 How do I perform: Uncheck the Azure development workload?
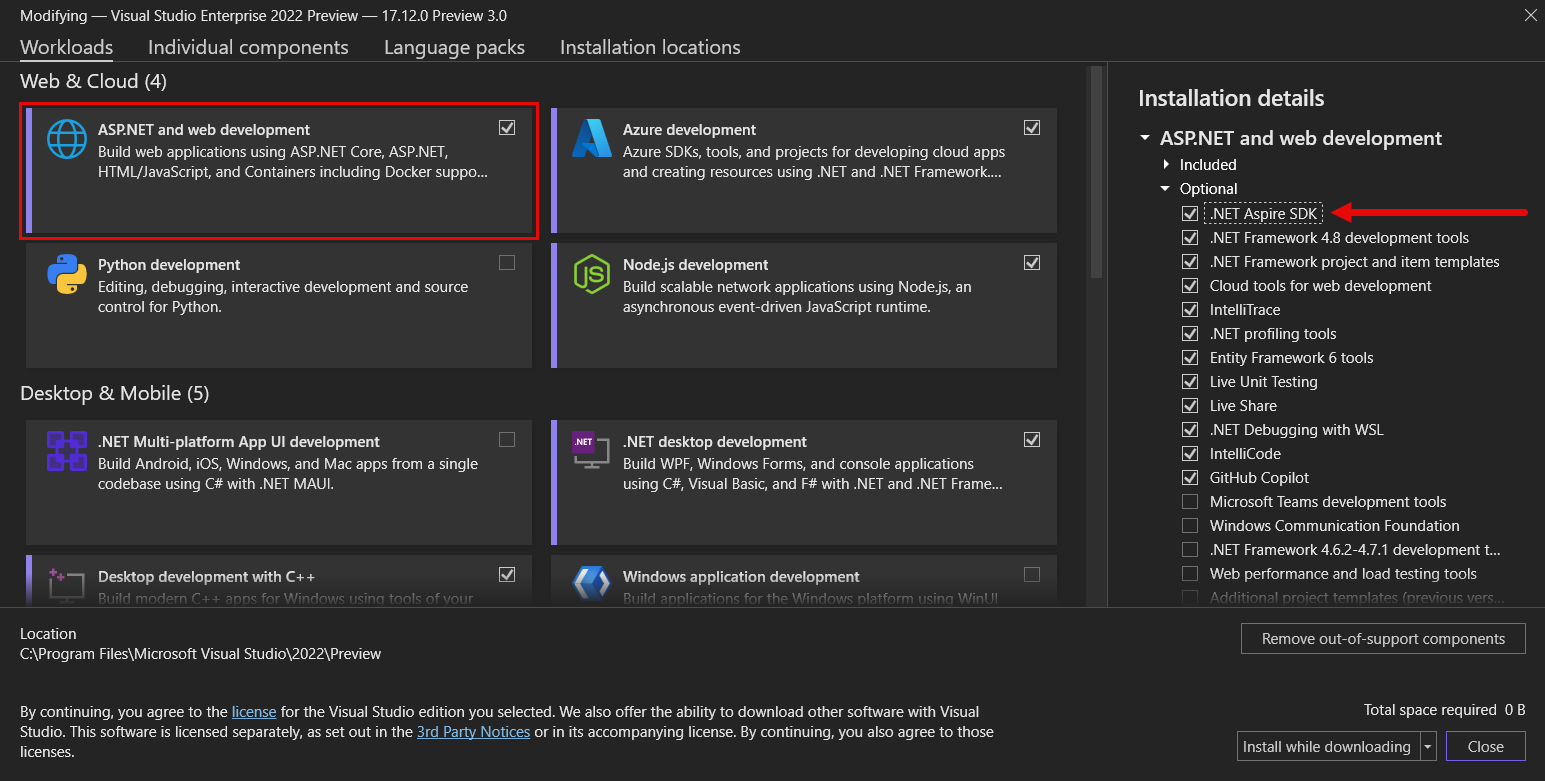pyautogui.click(x=1032, y=128)
